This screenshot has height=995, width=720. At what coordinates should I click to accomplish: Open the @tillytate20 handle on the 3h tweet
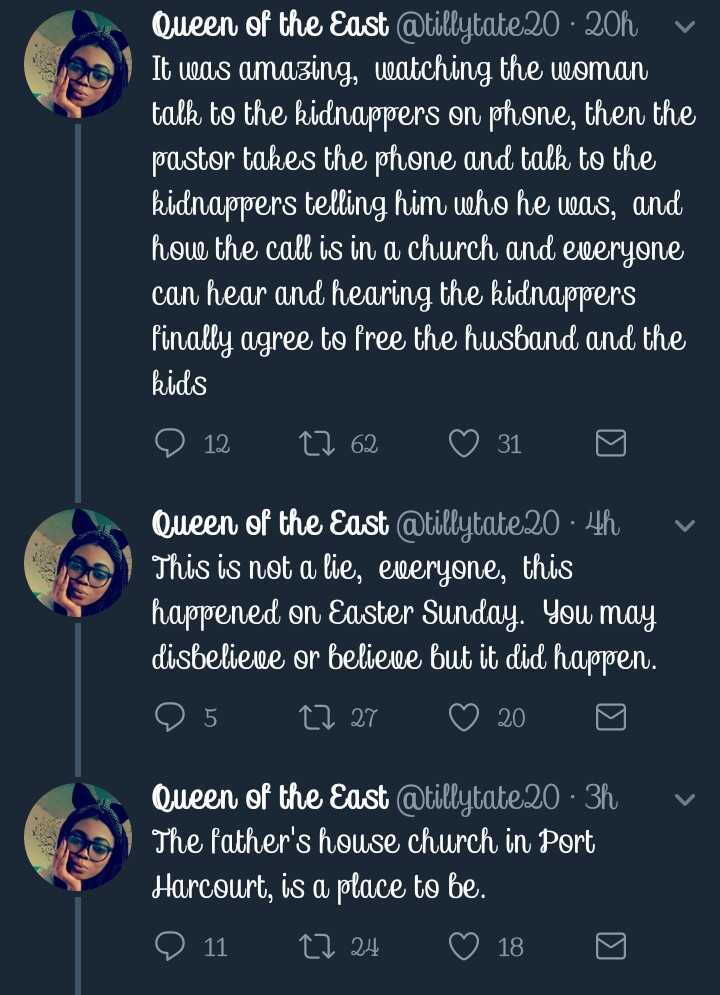pyautogui.click(x=478, y=798)
